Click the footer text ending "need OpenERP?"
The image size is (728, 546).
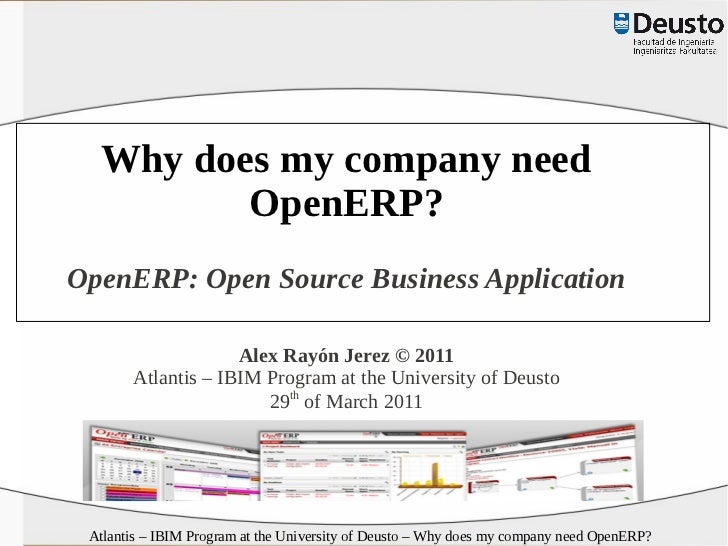click(370, 536)
